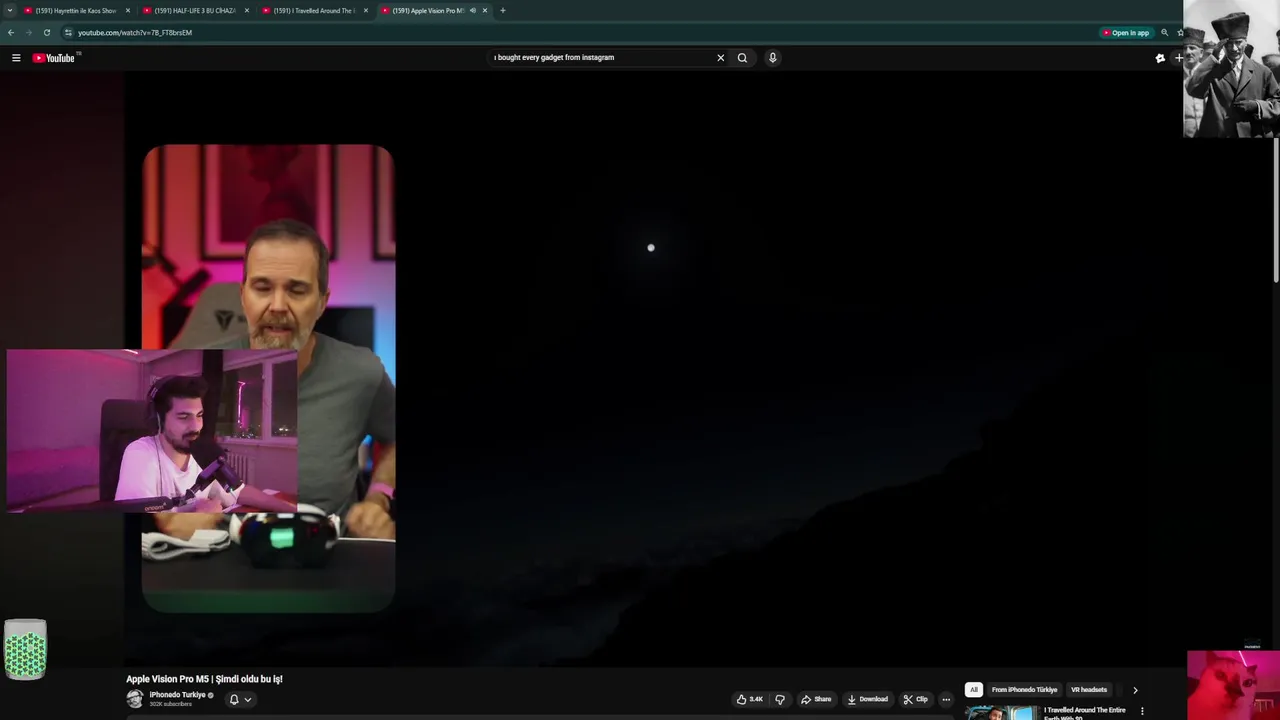The width and height of the screenshot is (1280, 720).
Task: Close the Hayrettin ile Kaos Show tab
Action: [x=128, y=11]
